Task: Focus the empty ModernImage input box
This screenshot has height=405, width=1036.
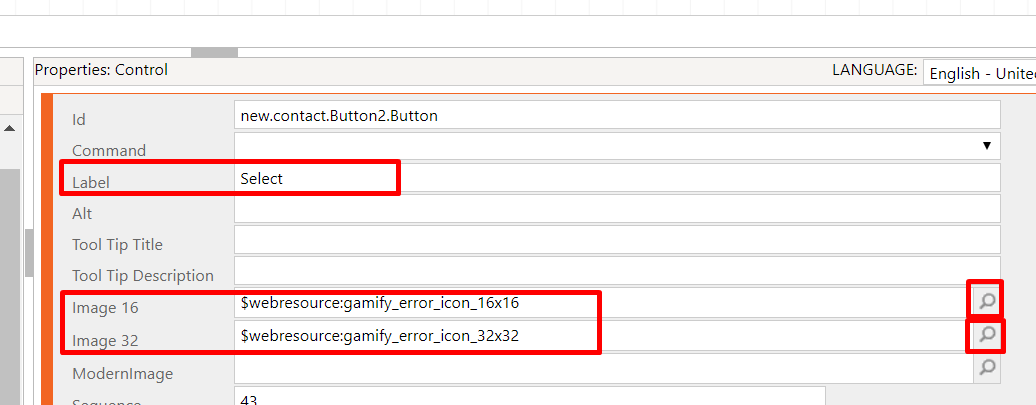Action: (602, 369)
